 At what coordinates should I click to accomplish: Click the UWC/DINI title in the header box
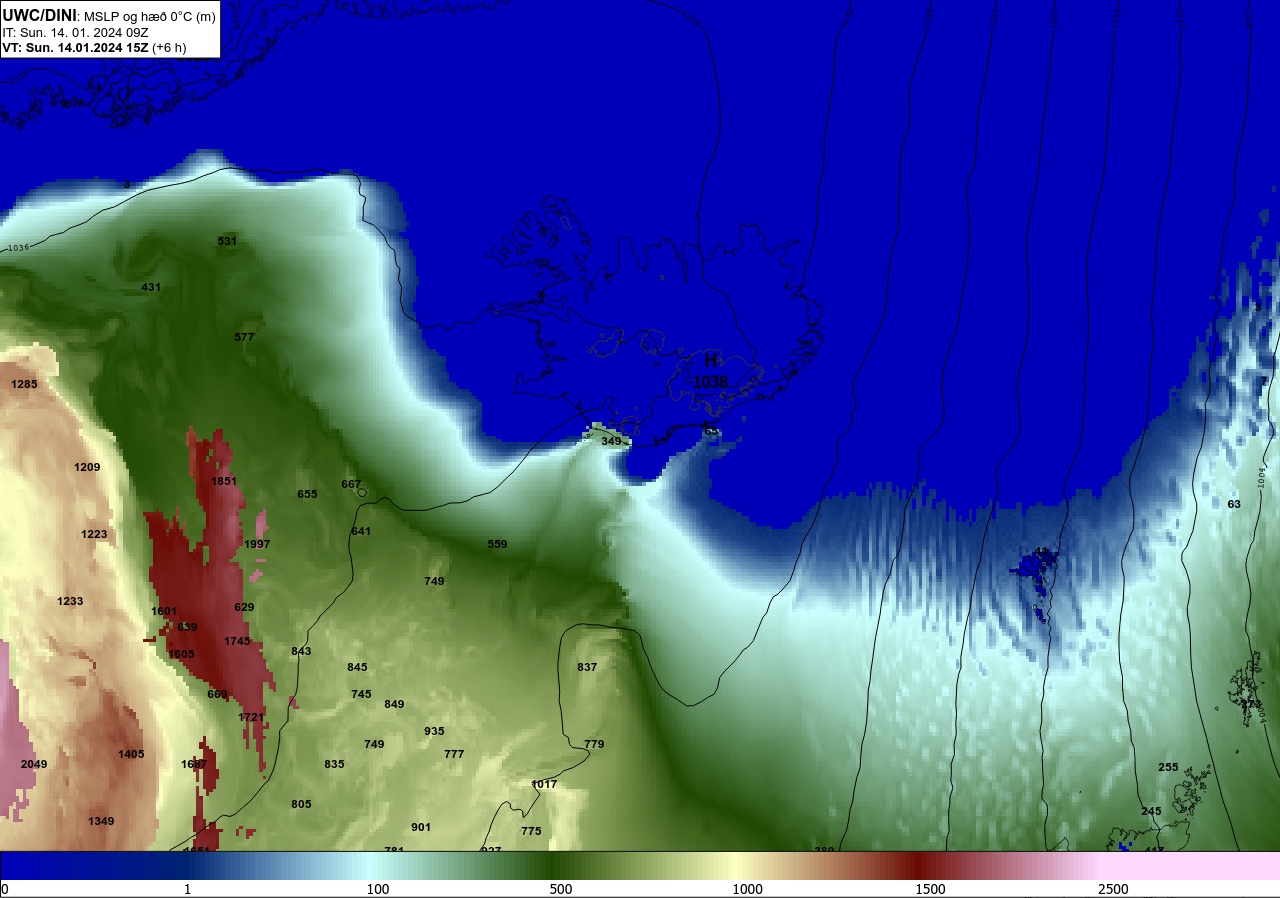tap(40, 15)
